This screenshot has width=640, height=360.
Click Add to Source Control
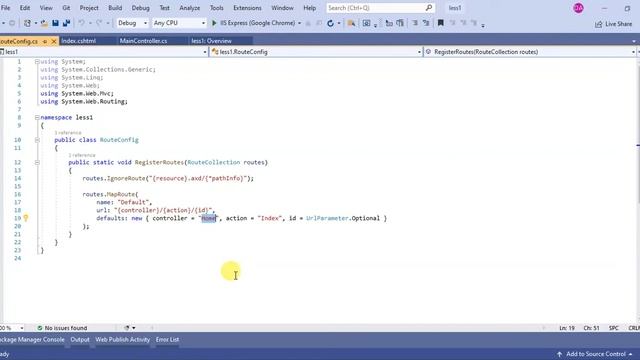coord(595,354)
